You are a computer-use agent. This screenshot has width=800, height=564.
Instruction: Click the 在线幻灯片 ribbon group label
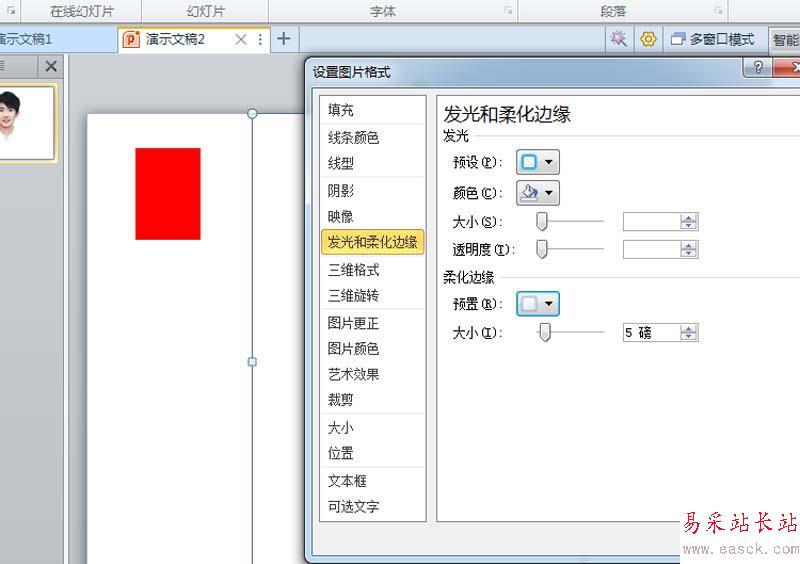pyautogui.click(x=82, y=11)
